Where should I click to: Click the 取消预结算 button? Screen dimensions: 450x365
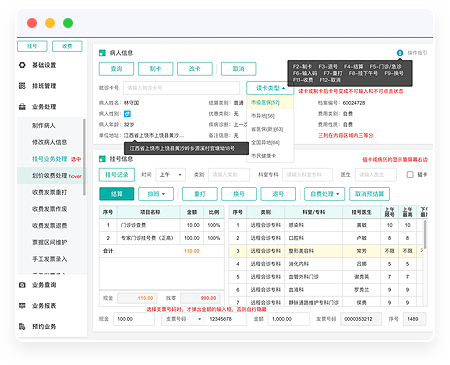click(x=369, y=194)
